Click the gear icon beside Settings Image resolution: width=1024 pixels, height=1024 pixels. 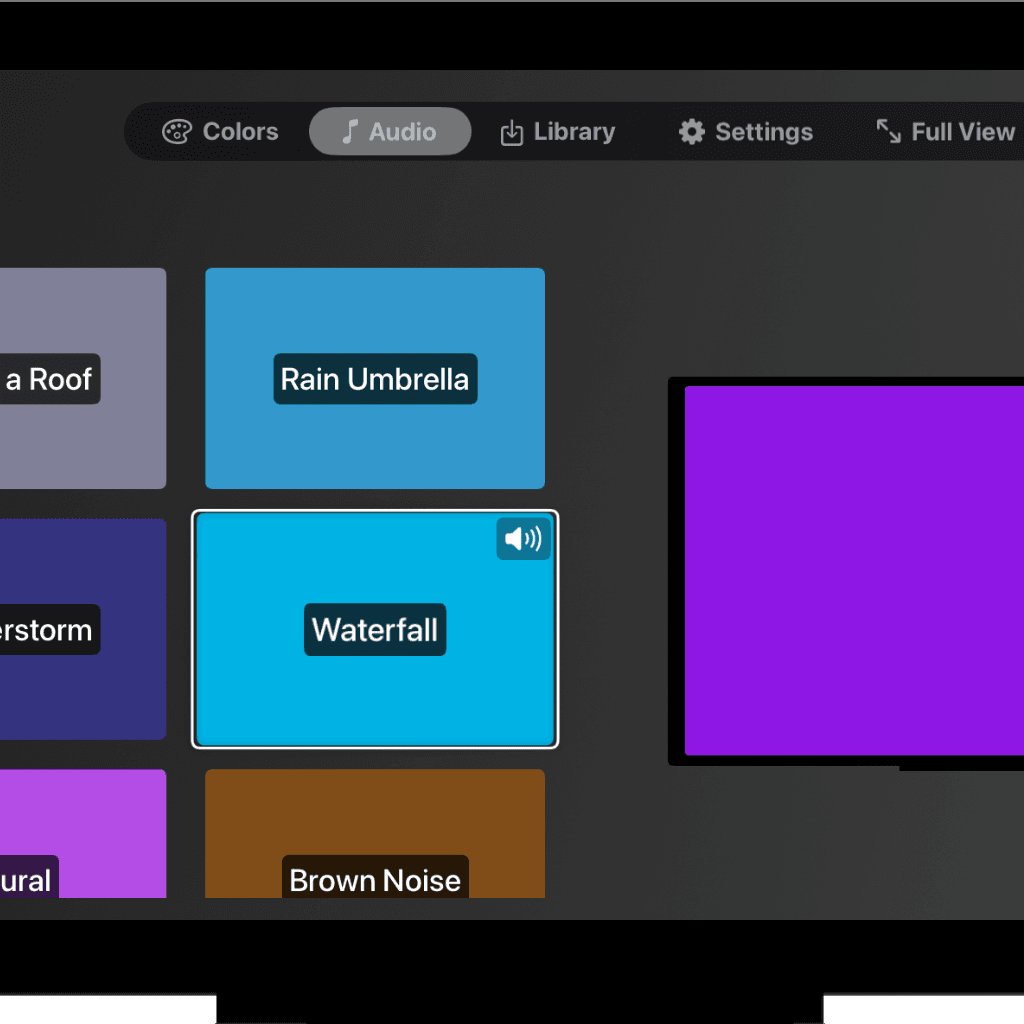pyautogui.click(x=691, y=132)
